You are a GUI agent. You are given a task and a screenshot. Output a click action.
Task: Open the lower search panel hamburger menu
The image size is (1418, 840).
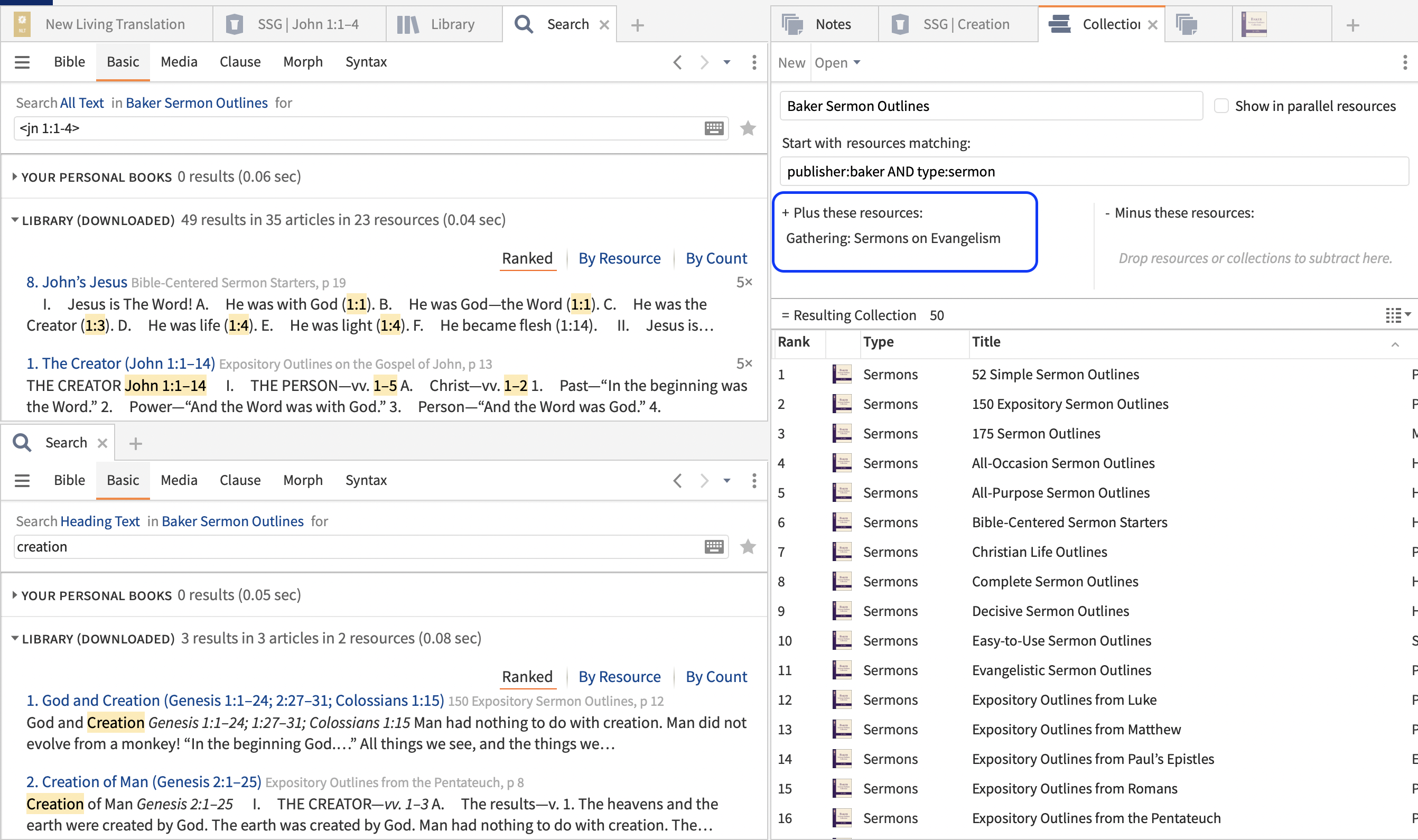click(22, 480)
